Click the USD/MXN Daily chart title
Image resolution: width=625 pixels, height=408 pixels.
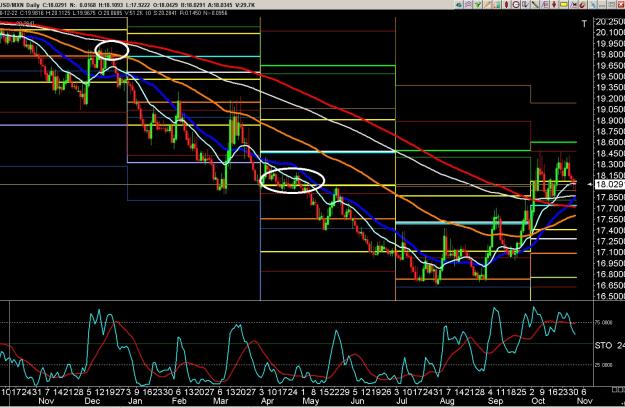pos(20,6)
